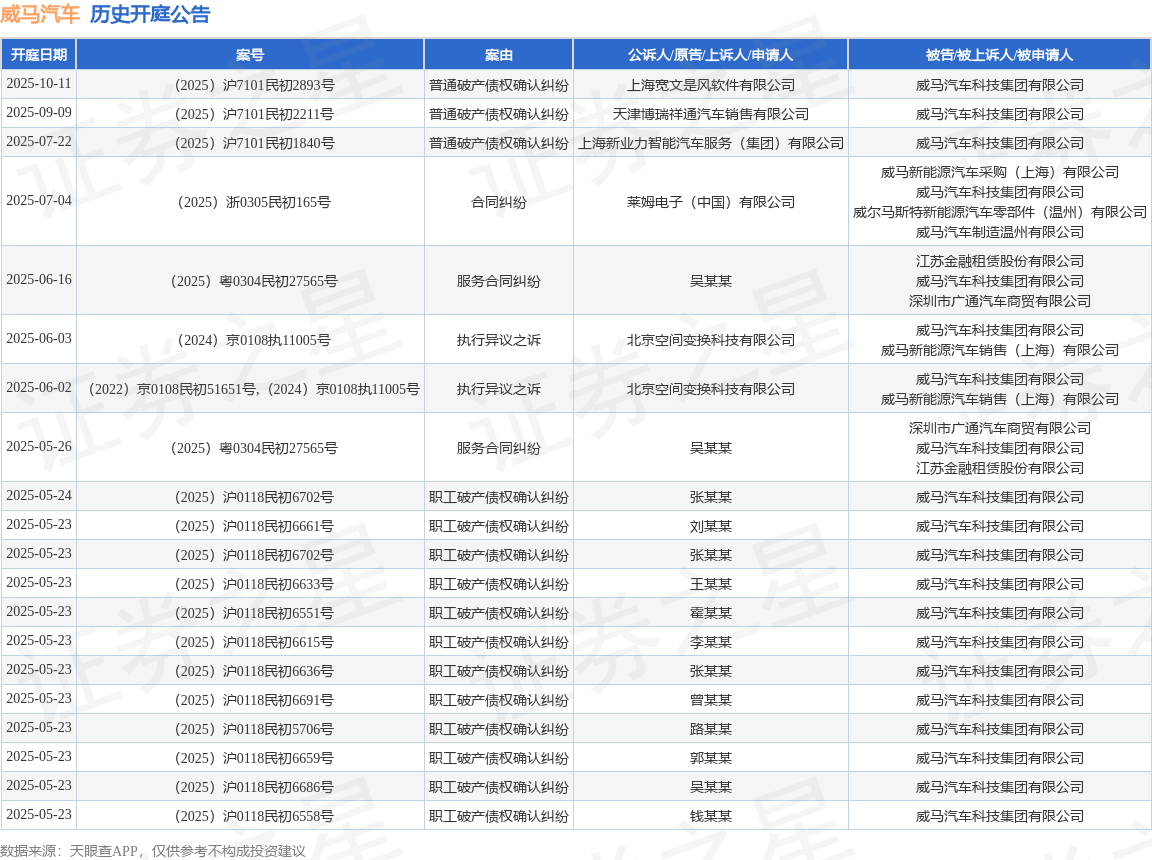Click plaintiff 郭某某
Viewport: 1152px width, 860px height.
tap(710, 759)
